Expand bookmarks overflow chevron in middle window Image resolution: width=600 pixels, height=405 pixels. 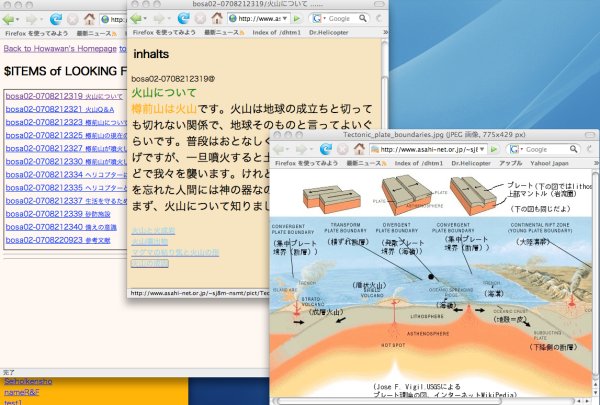click(x=385, y=33)
